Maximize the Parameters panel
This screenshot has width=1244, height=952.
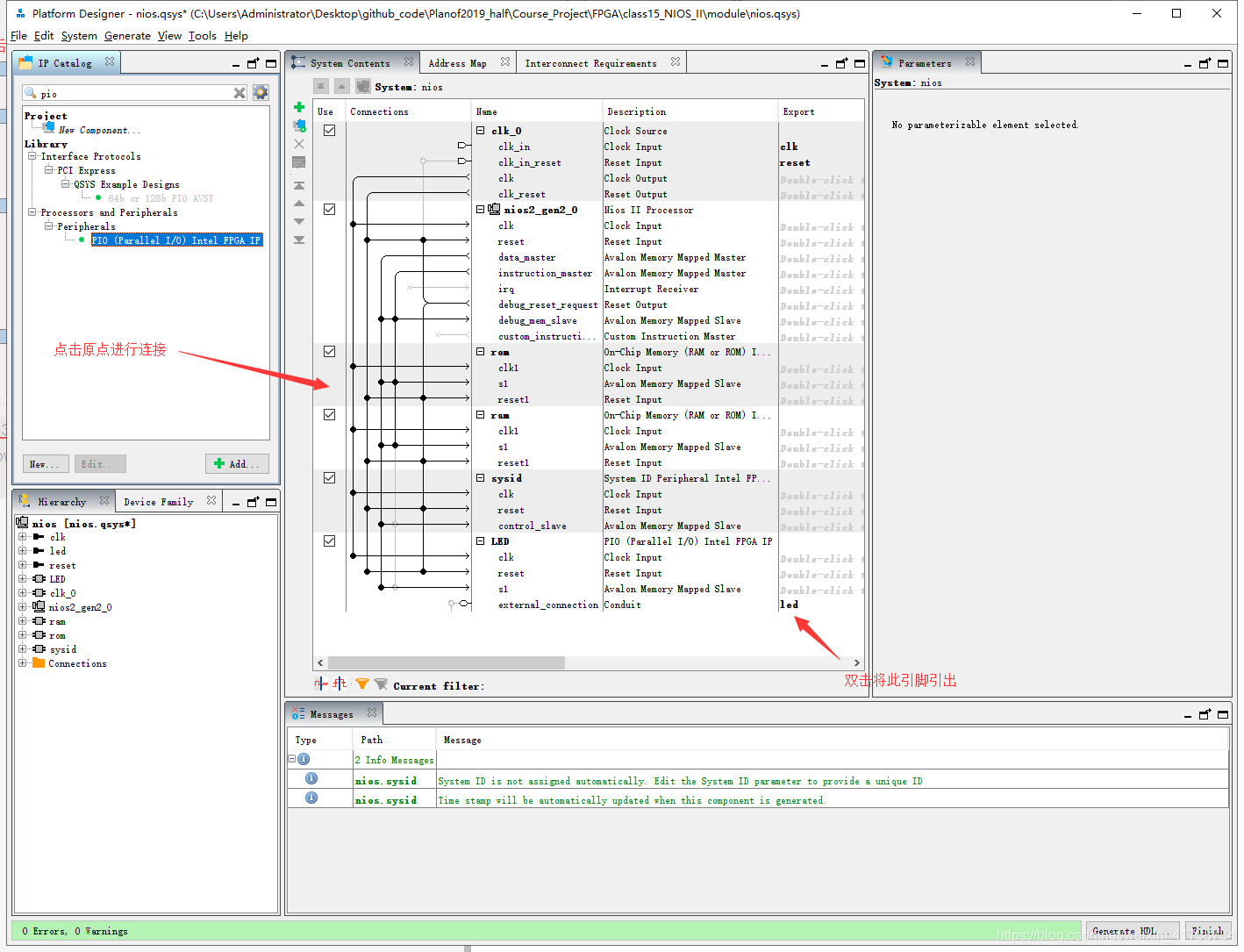click(x=1223, y=63)
